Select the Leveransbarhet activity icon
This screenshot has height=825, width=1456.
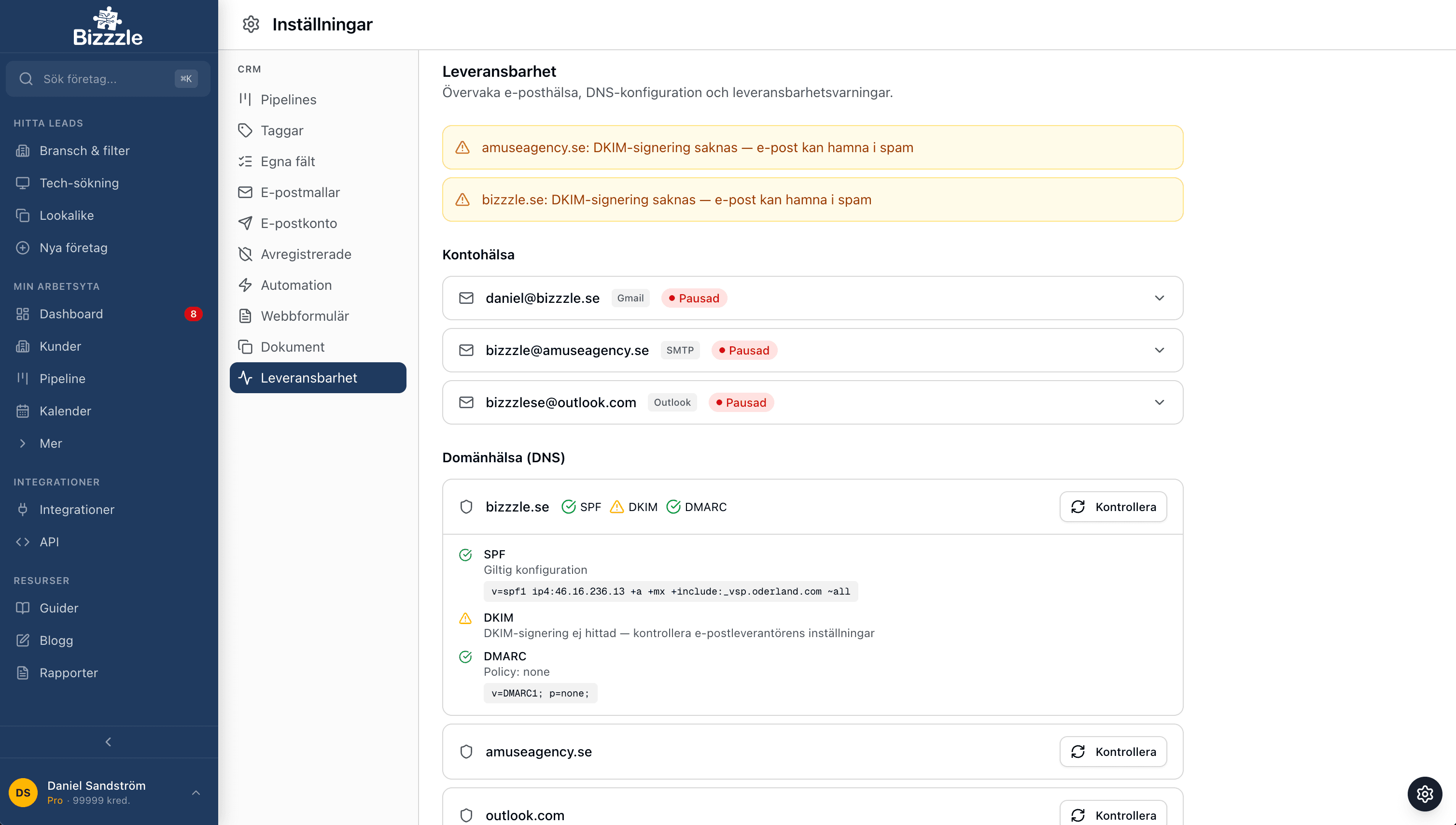246,377
